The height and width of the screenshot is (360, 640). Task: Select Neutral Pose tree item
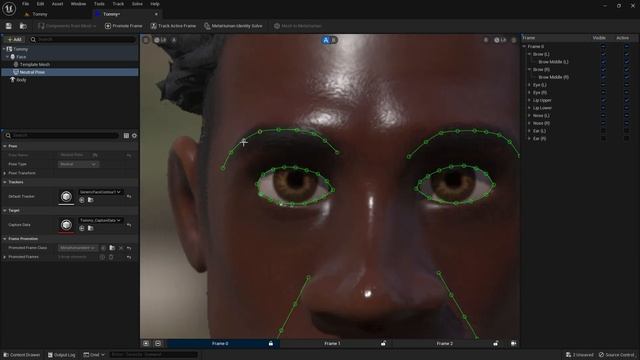click(32, 72)
